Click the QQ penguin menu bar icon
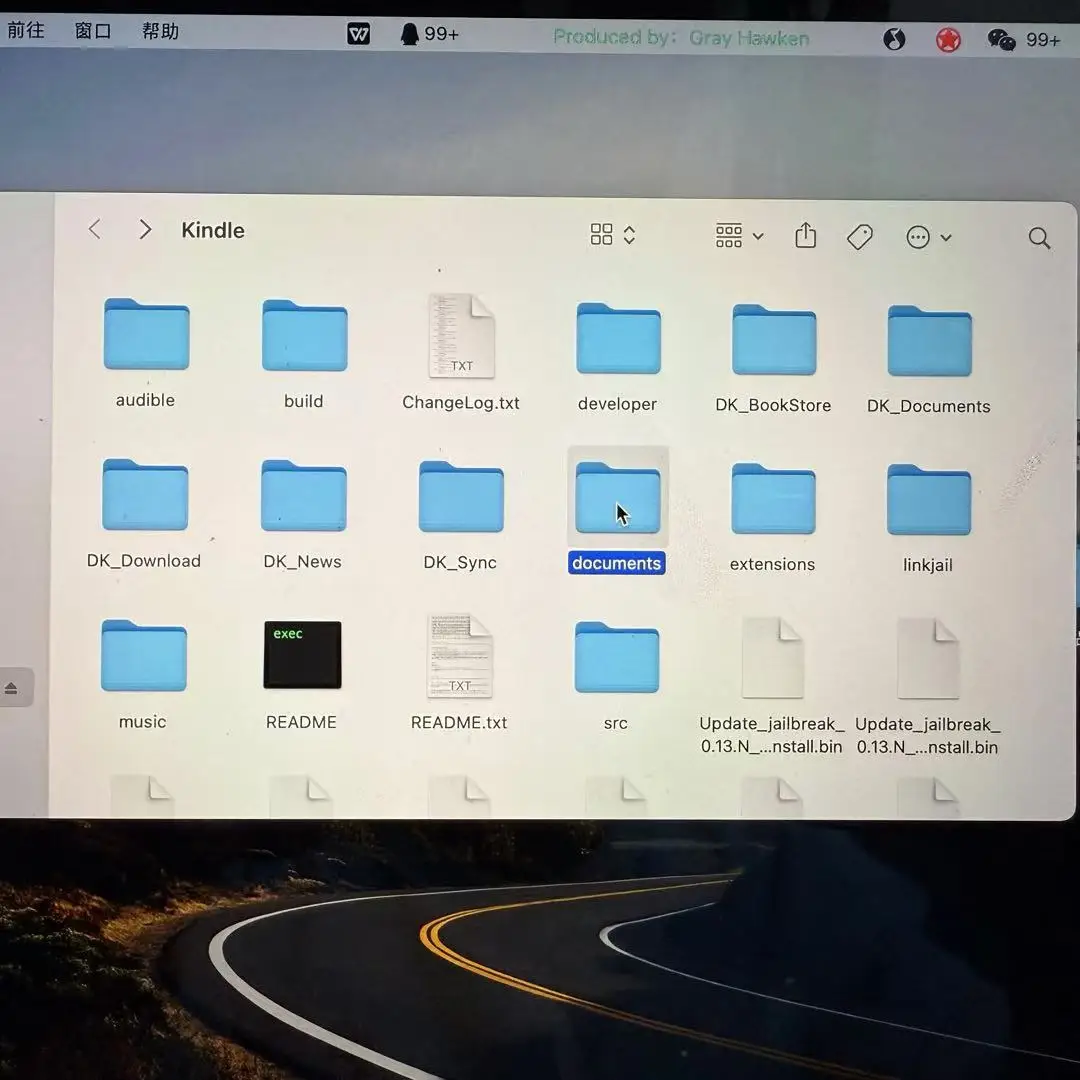Image resolution: width=1080 pixels, height=1080 pixels. coord(410,34)
